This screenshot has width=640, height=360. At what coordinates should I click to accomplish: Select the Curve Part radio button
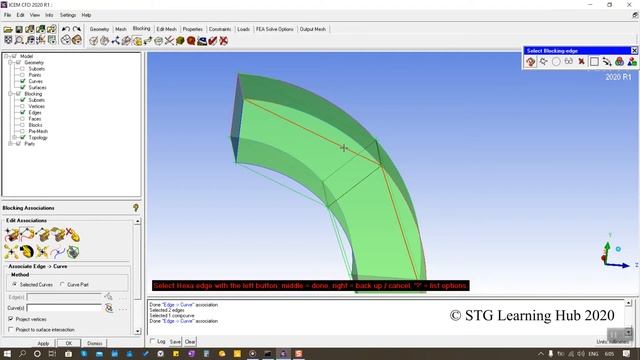click(x=62, y=284)
